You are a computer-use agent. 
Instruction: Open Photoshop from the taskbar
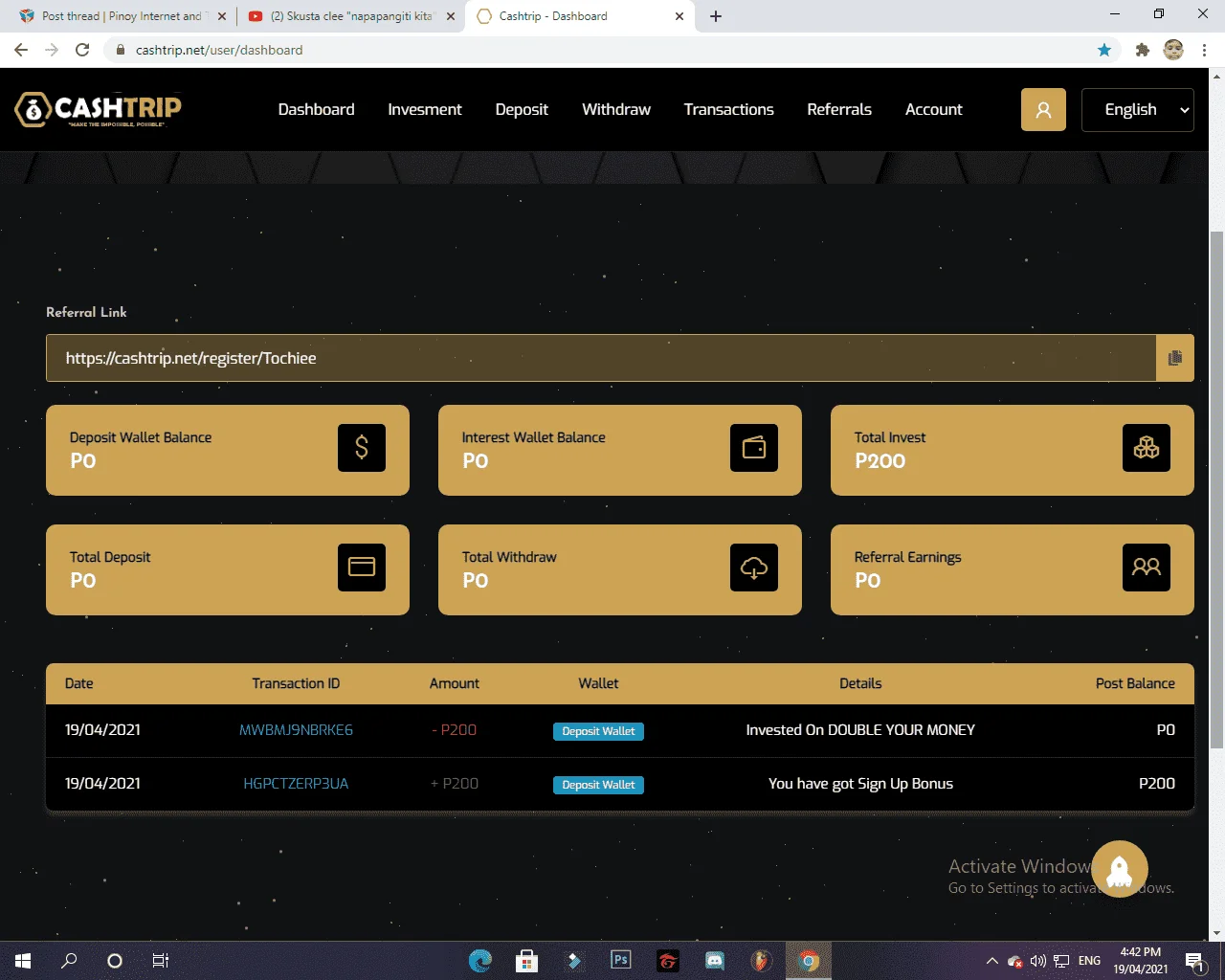click(621, 961)
